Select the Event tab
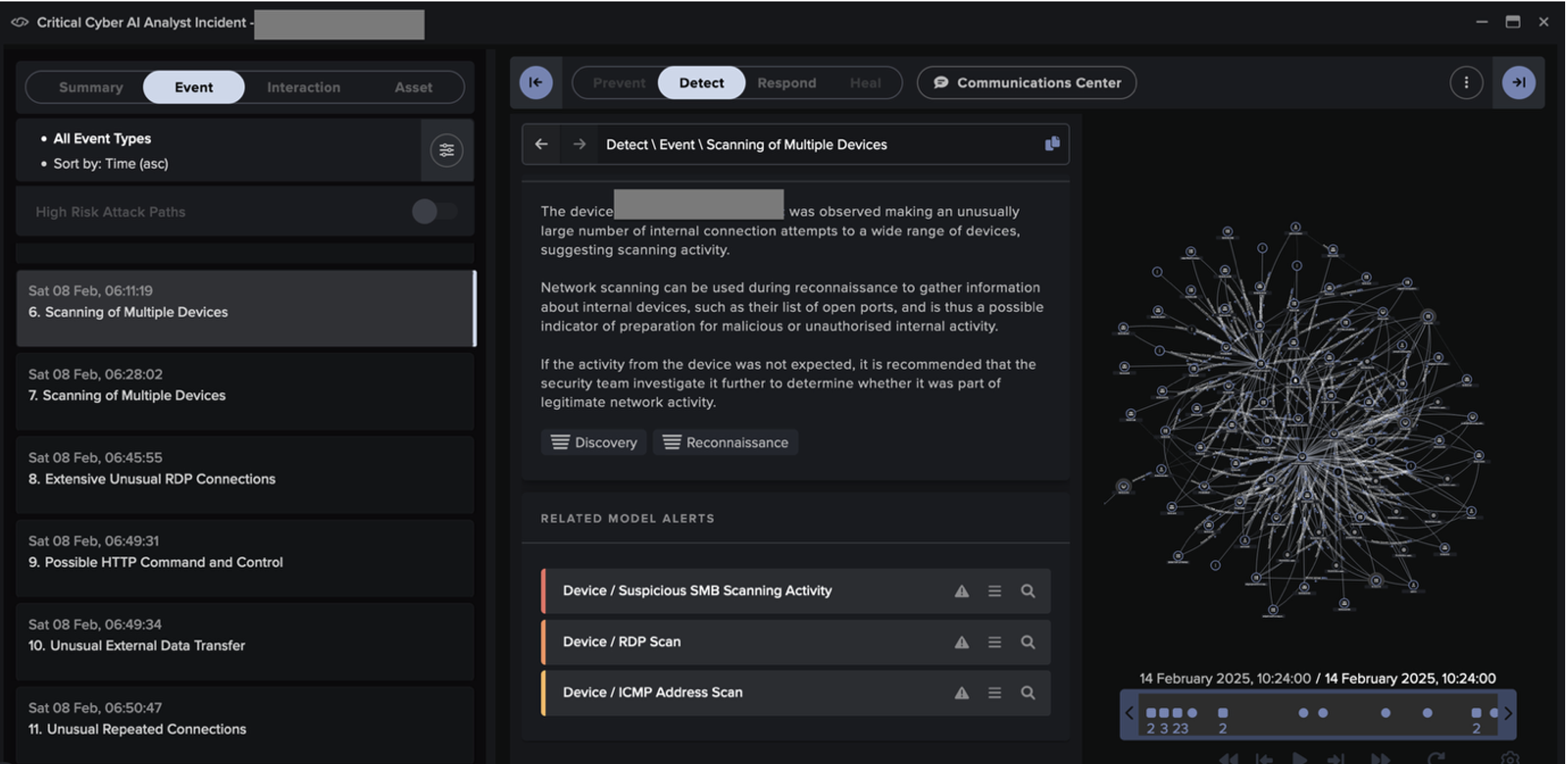This screenshot has height=764, width=1568. tap(193, 87)
